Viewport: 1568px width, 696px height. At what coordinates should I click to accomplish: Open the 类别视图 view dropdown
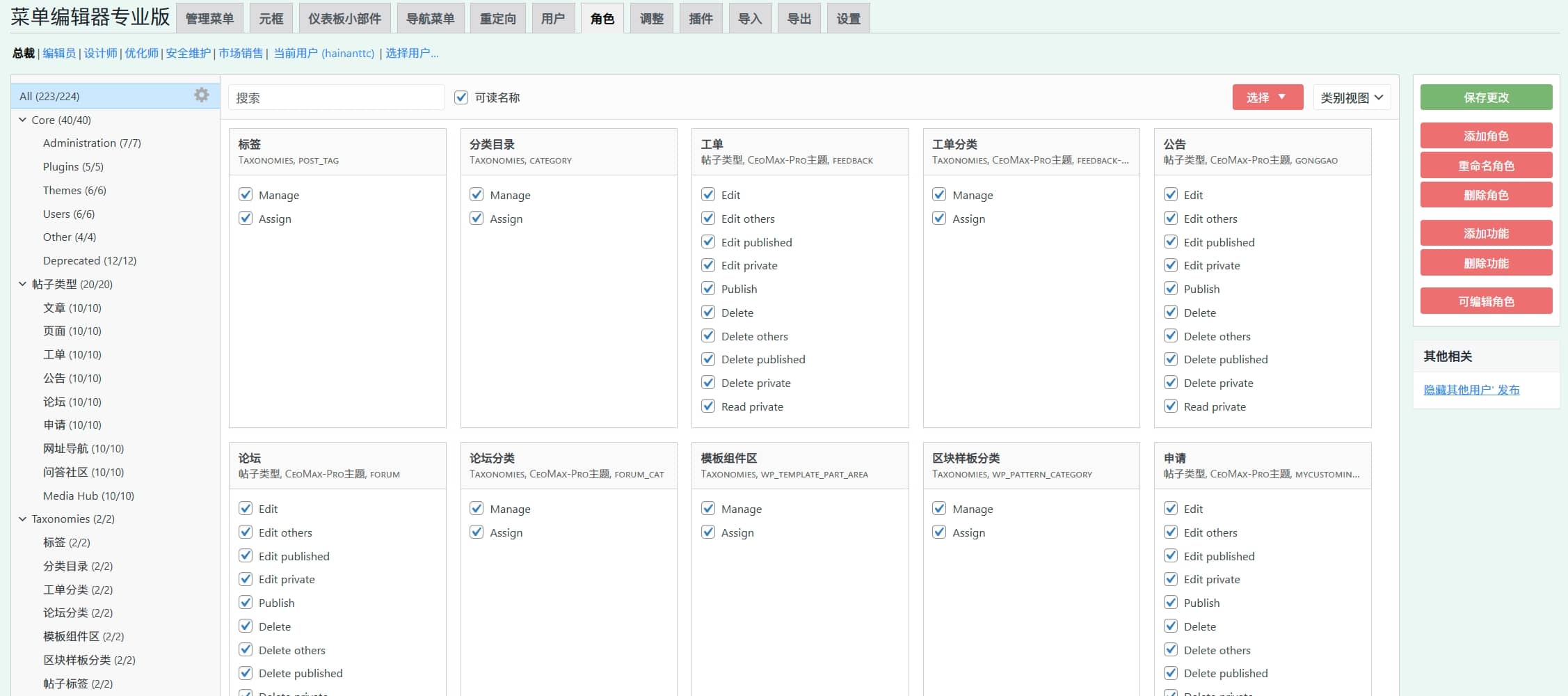1351,97
